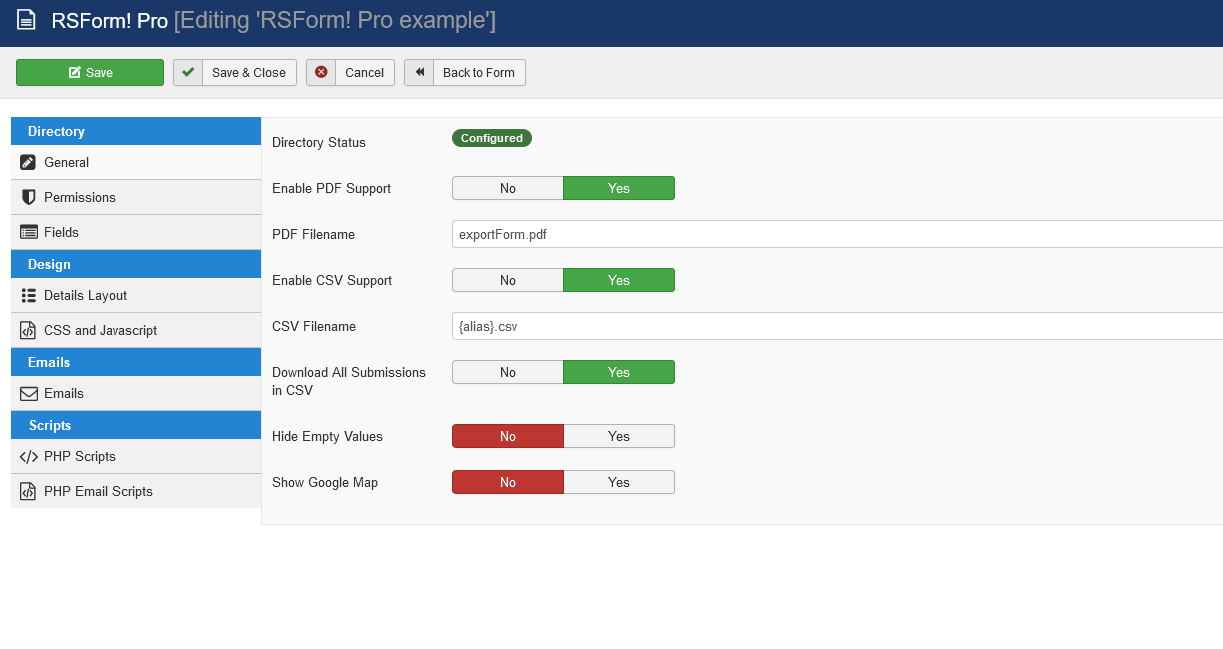Open the Details Layout tab
Image resolution: width=1223 pixels, height=649 pixels.
click(x=136, y=295)
